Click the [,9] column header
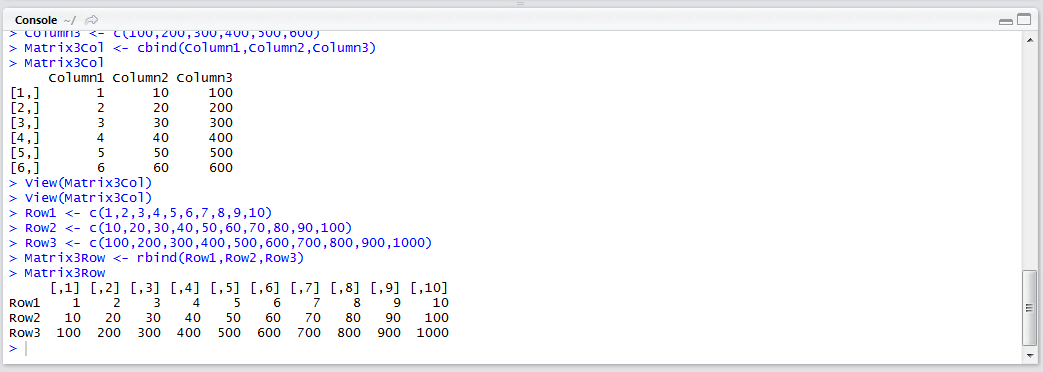Screen dimensions: 1043x372 pyautogui.click(x=385, y=288)
